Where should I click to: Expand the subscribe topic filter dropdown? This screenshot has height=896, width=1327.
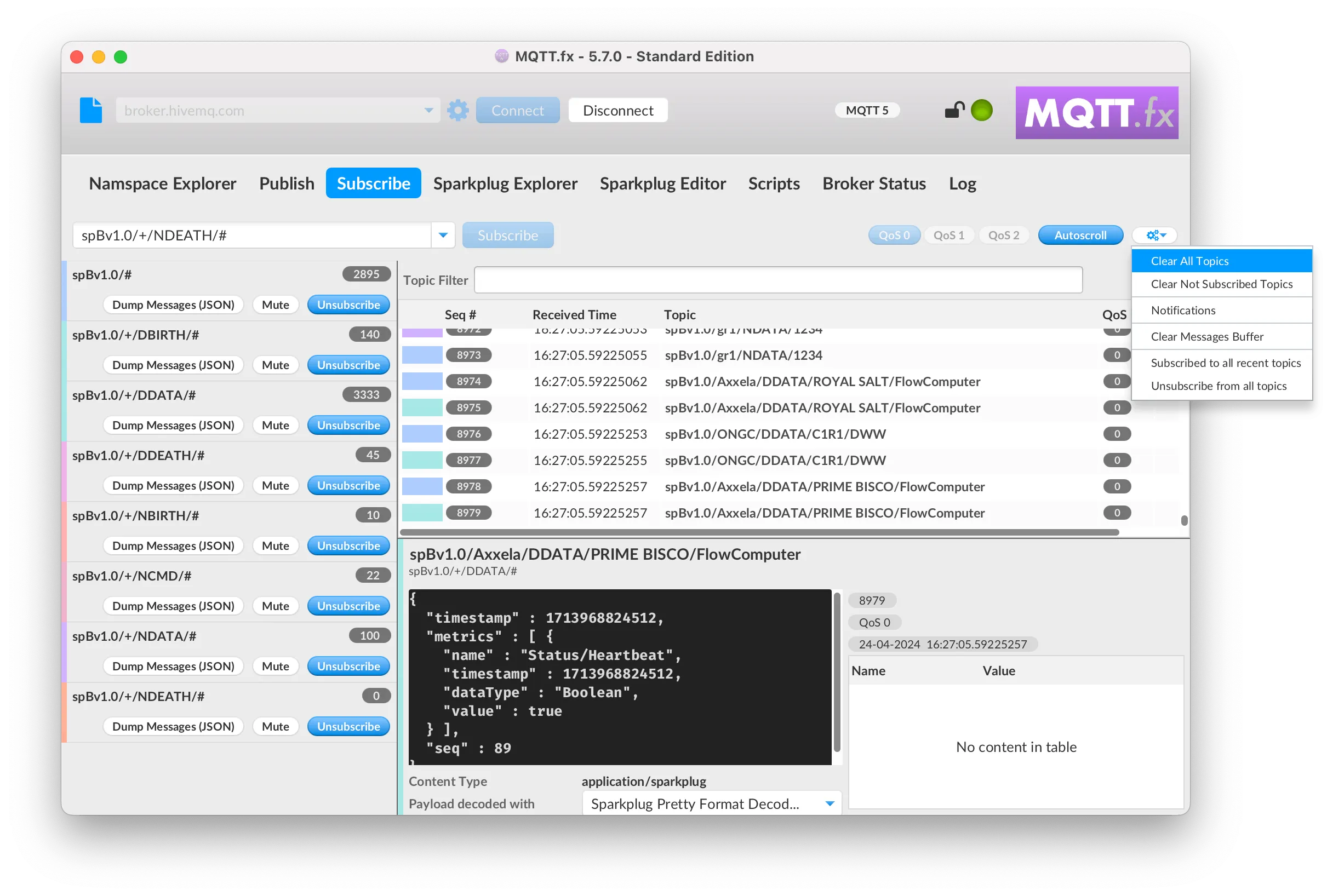442,235
